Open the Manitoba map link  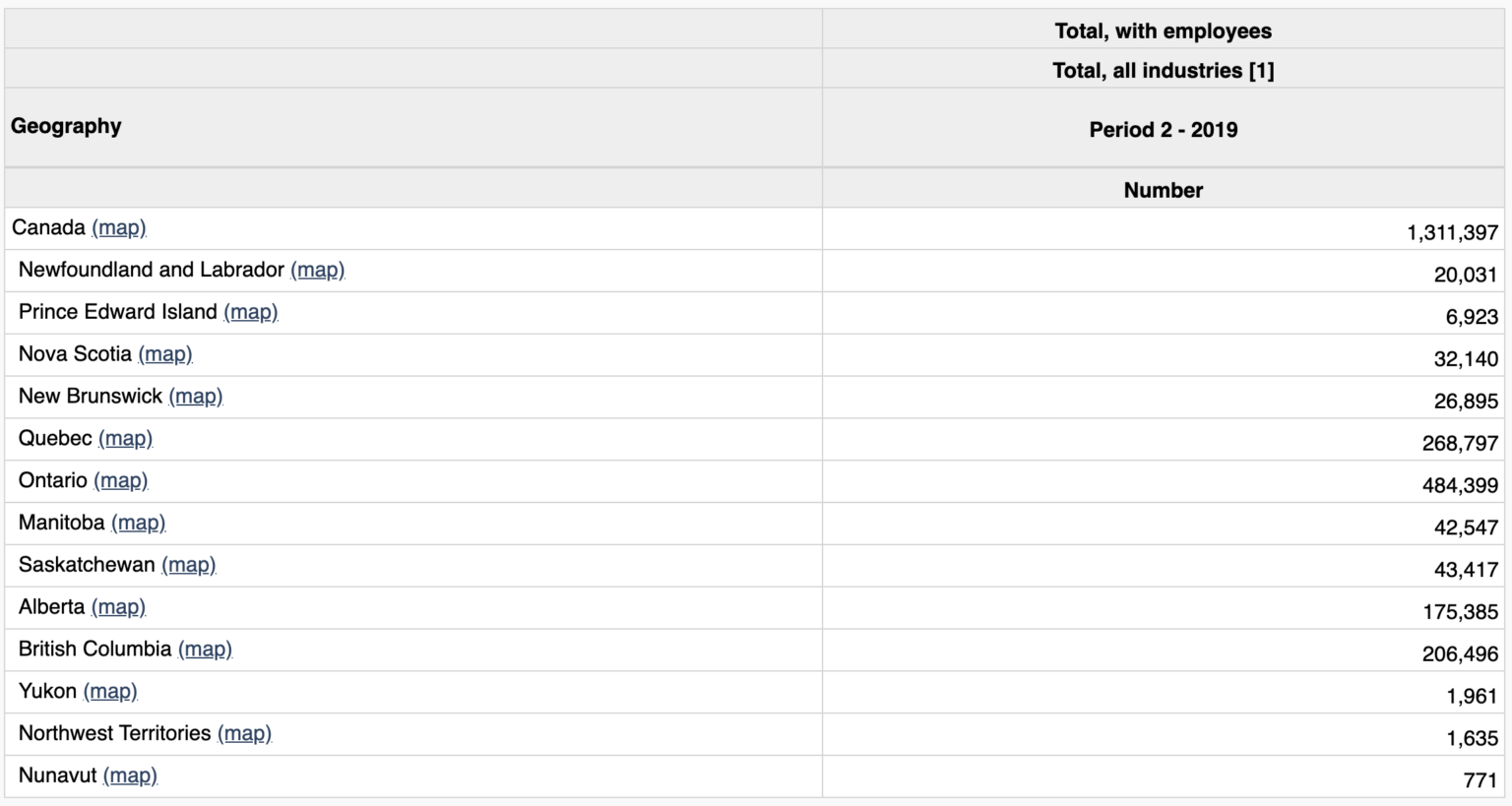pos(139,523)
